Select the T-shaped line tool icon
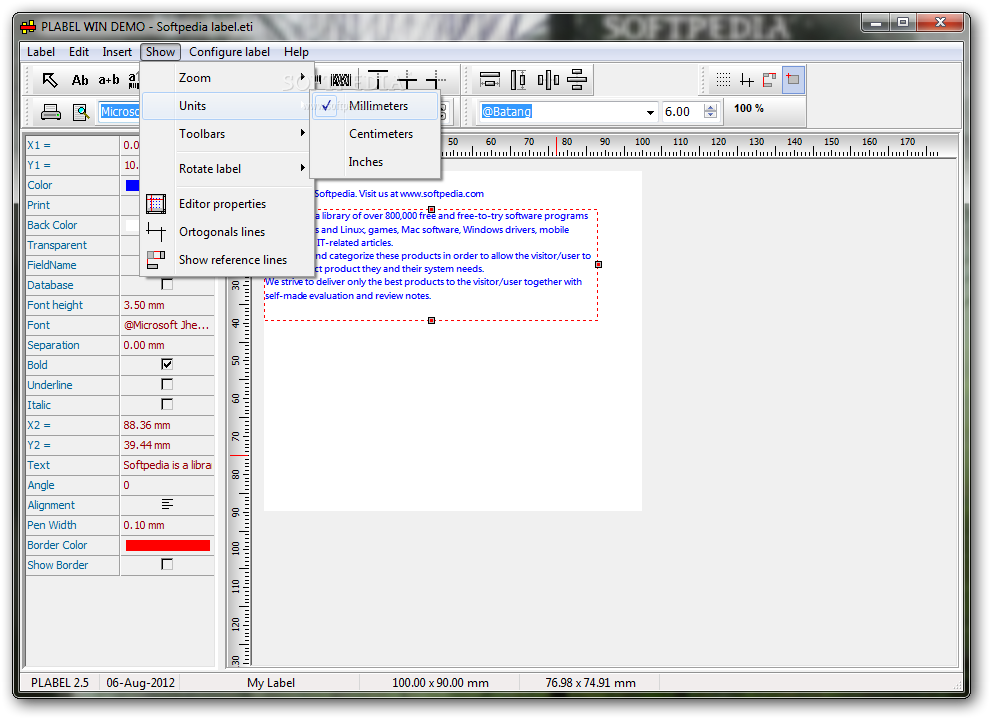991x719 pixels. 378,79
